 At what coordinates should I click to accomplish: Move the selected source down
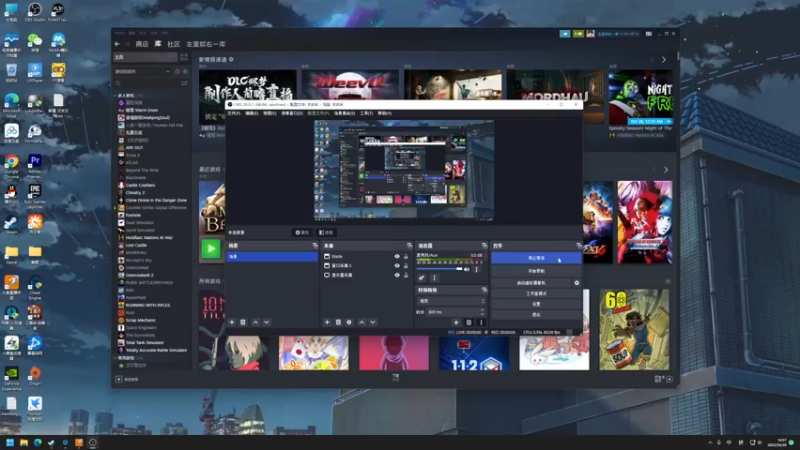coord(372,322)
